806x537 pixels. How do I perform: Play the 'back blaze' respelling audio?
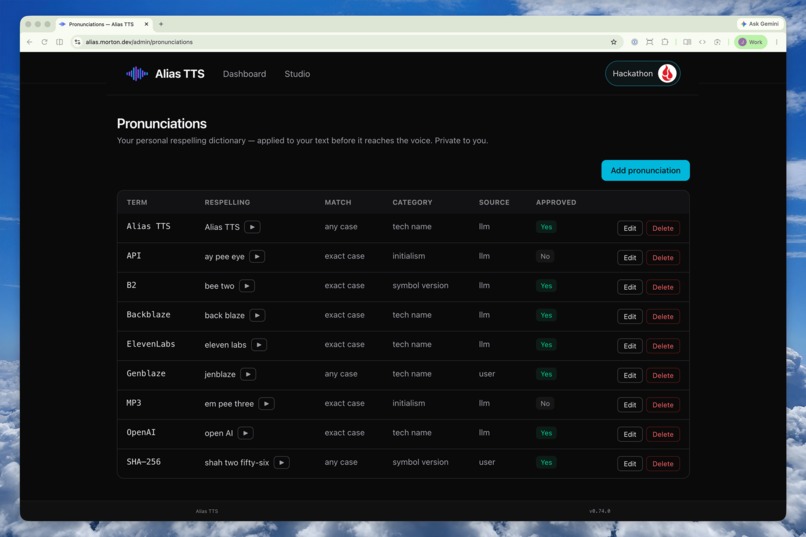(258, 316)
